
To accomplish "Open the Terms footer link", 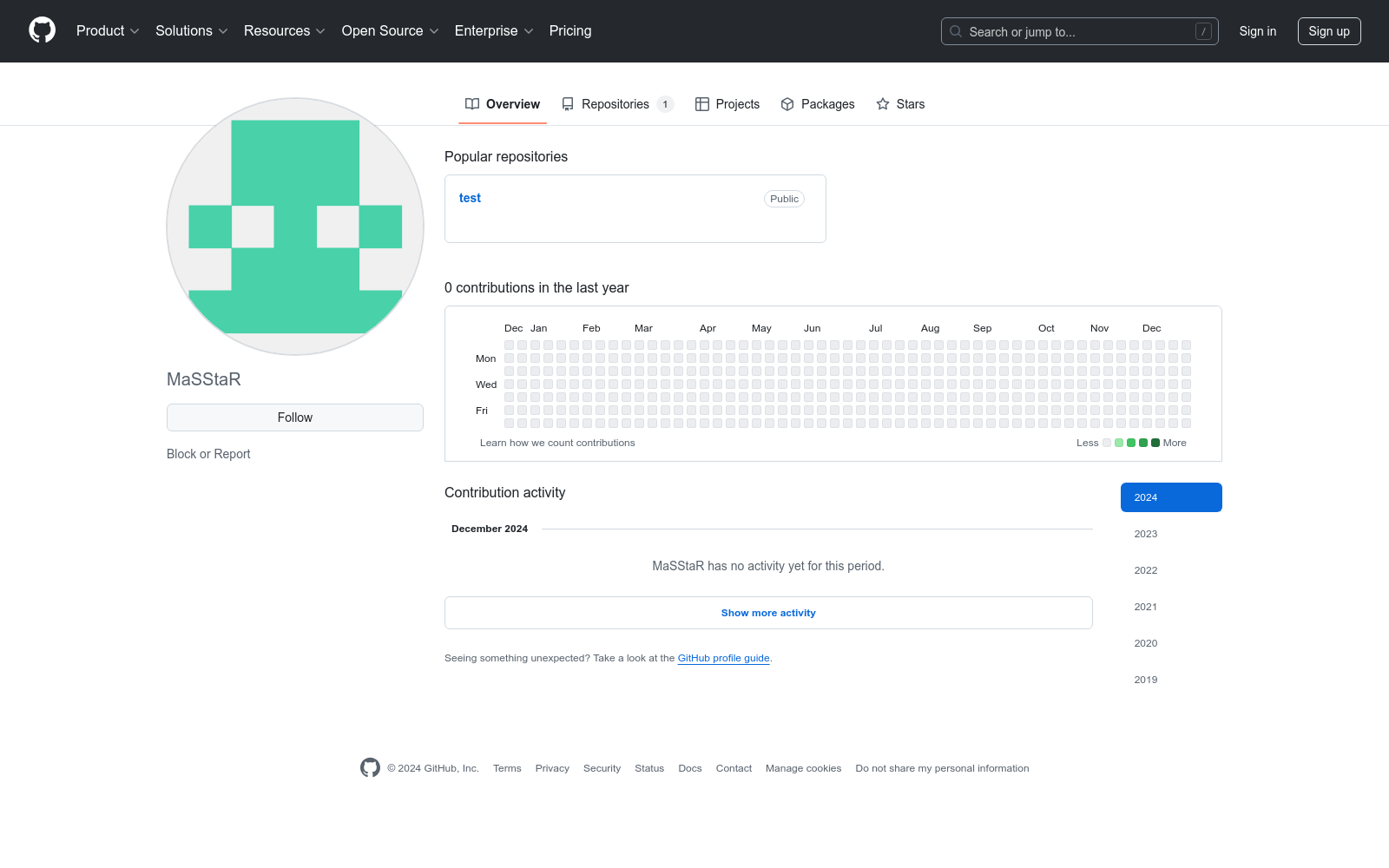I will point(507,768).
